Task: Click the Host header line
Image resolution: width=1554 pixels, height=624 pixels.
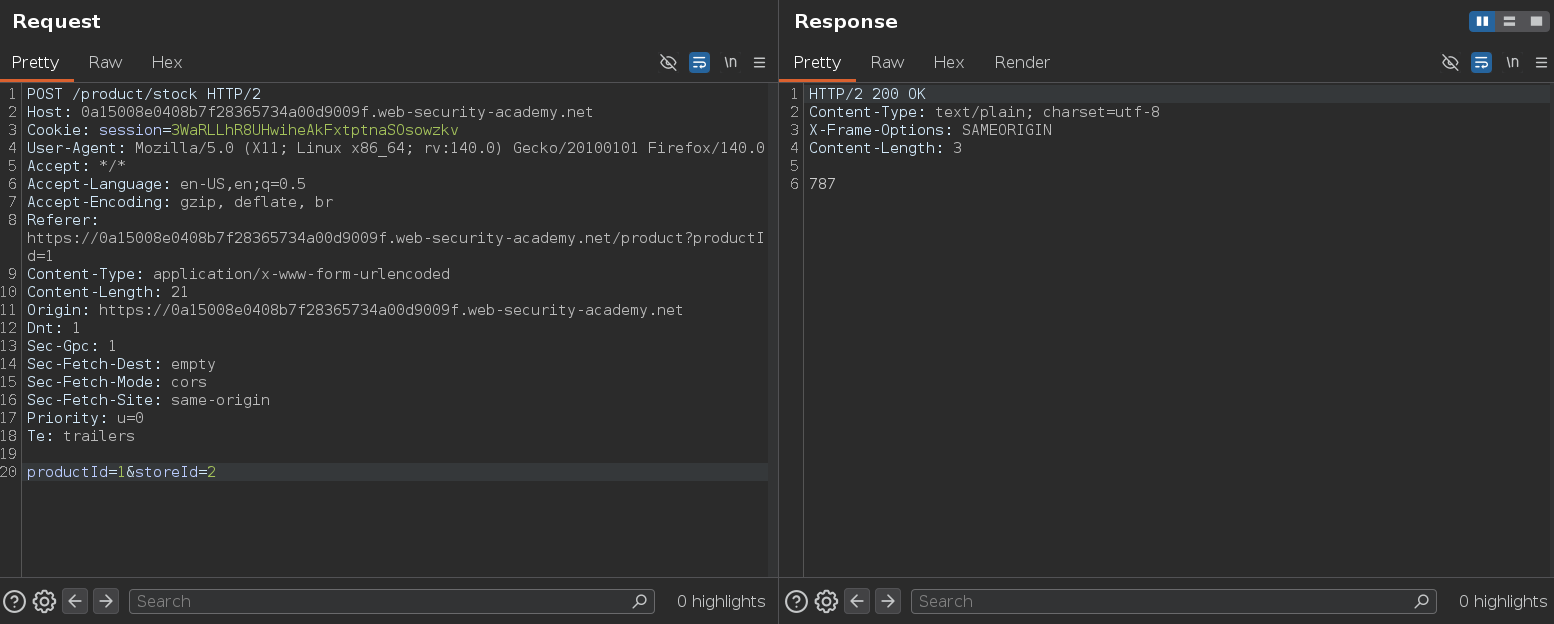Action: coord(310,112)
